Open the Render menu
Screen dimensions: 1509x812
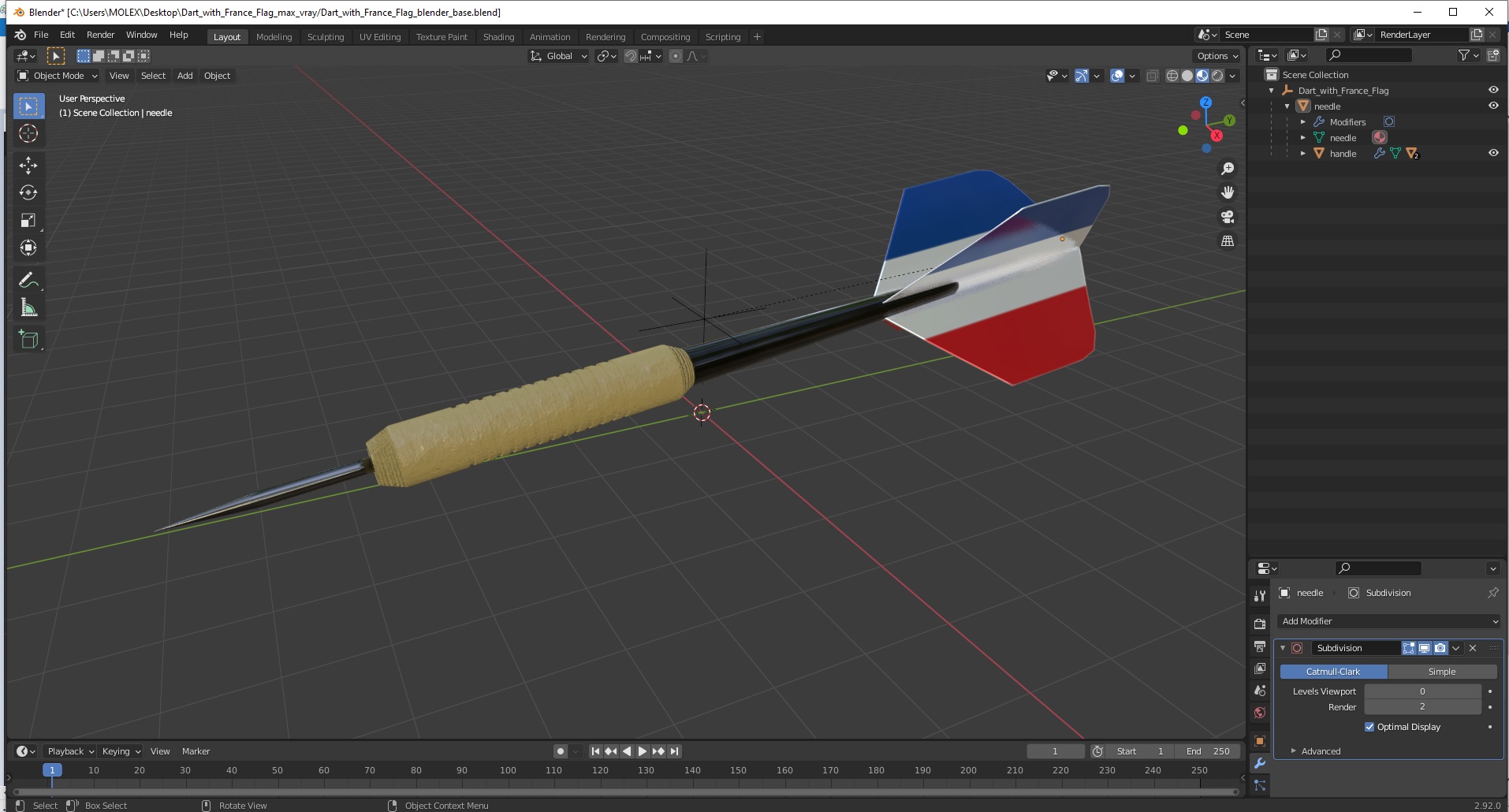(100, 35)
